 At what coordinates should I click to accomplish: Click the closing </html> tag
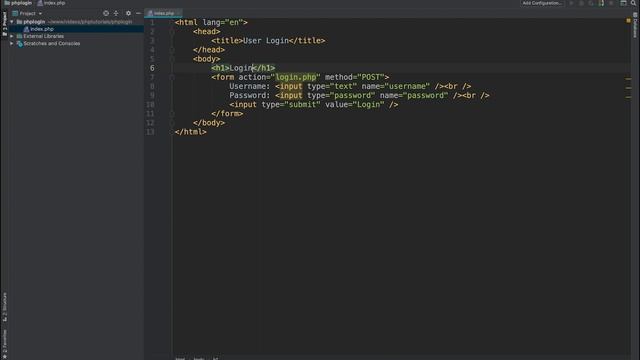(x=191, y=132)
